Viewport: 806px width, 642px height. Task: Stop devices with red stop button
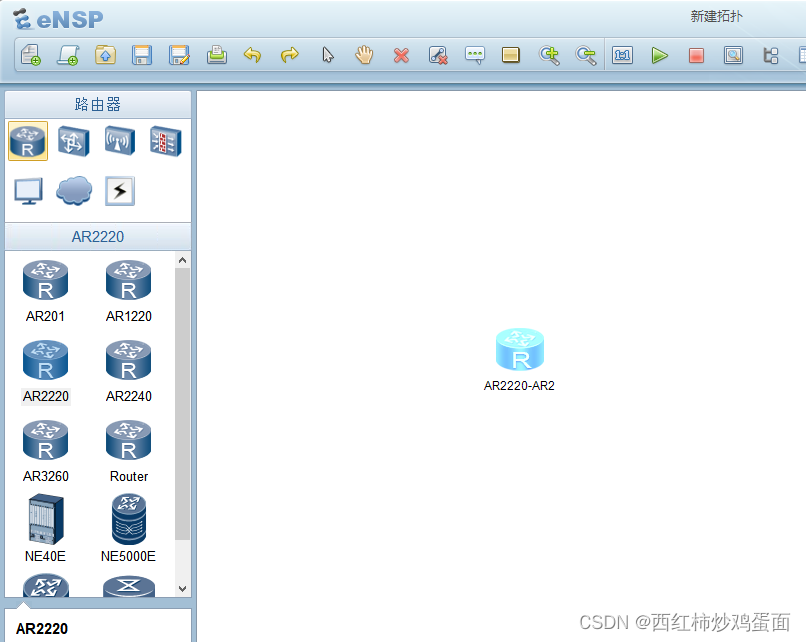click(696, 55)
